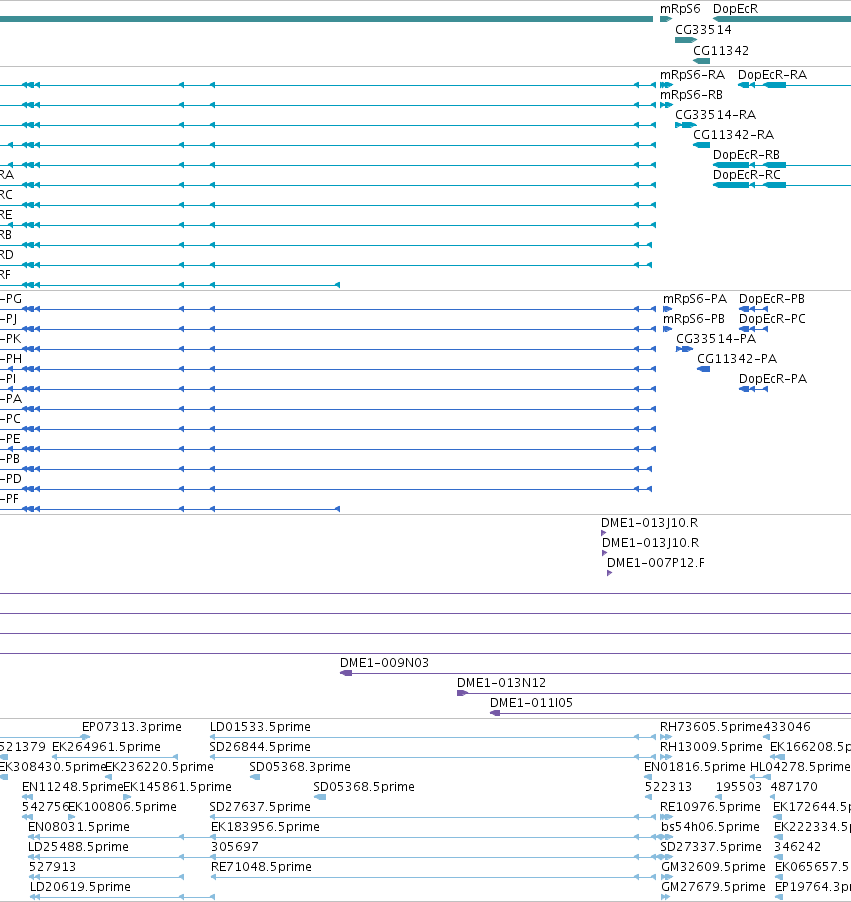Open EST bs54h06.5prime
The height and width of the screenshot is (902, 851).
point(666,837)
